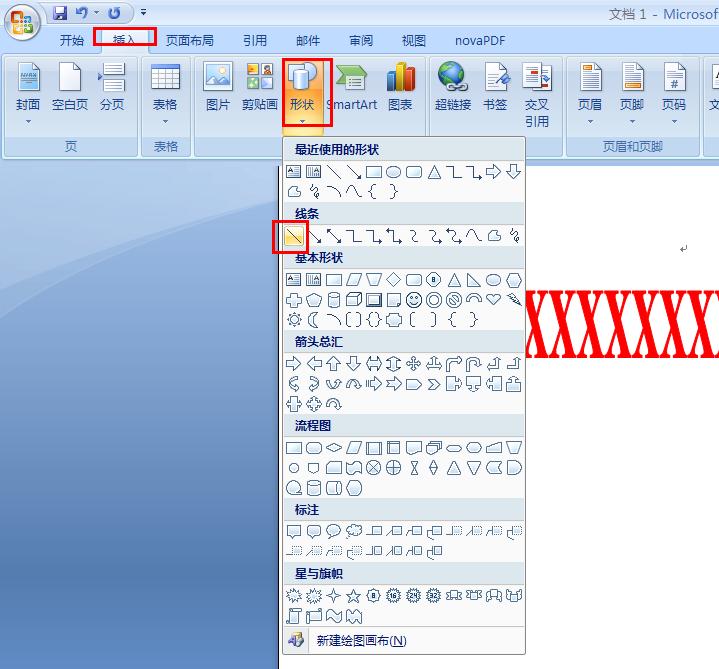Switch to the 邮件 tab
This screenshot has height=669, width=719.
point(308,40)
